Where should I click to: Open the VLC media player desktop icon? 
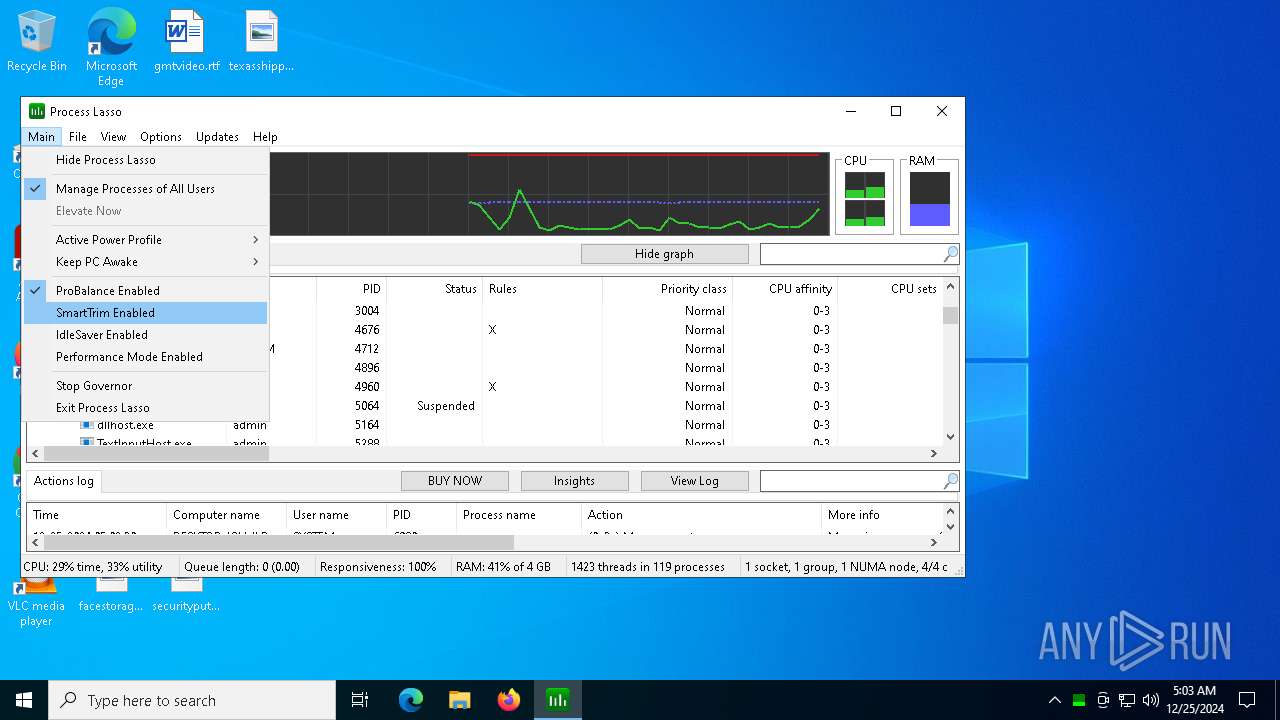tap(36, 600)
